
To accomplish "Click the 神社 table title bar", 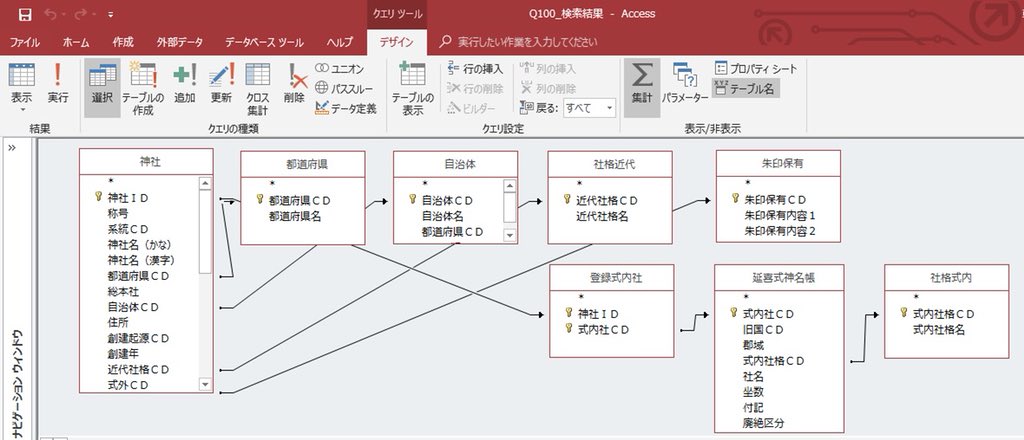I will coord(146,163).
